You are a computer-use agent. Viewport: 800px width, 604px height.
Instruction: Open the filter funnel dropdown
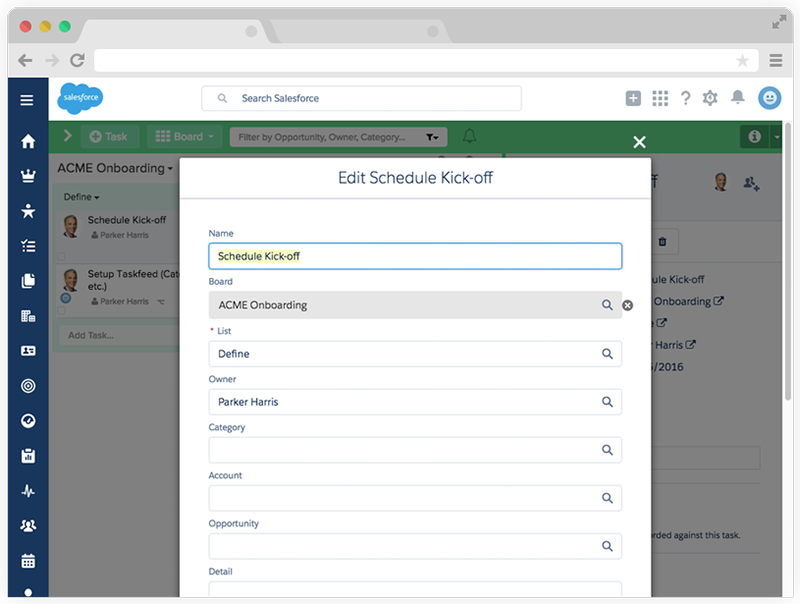[432, 137]
